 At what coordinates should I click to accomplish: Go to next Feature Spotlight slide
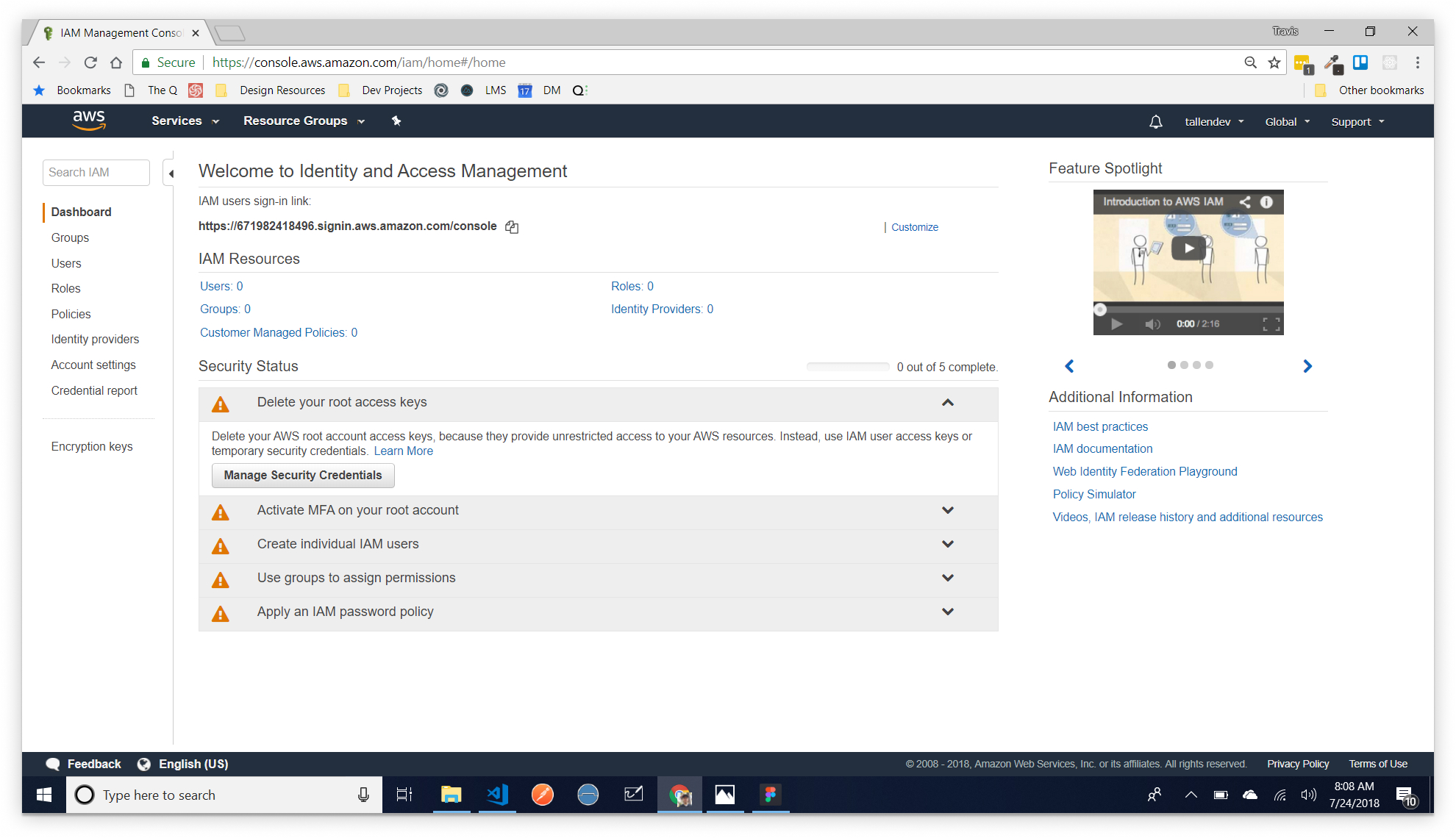[1307, 366]
